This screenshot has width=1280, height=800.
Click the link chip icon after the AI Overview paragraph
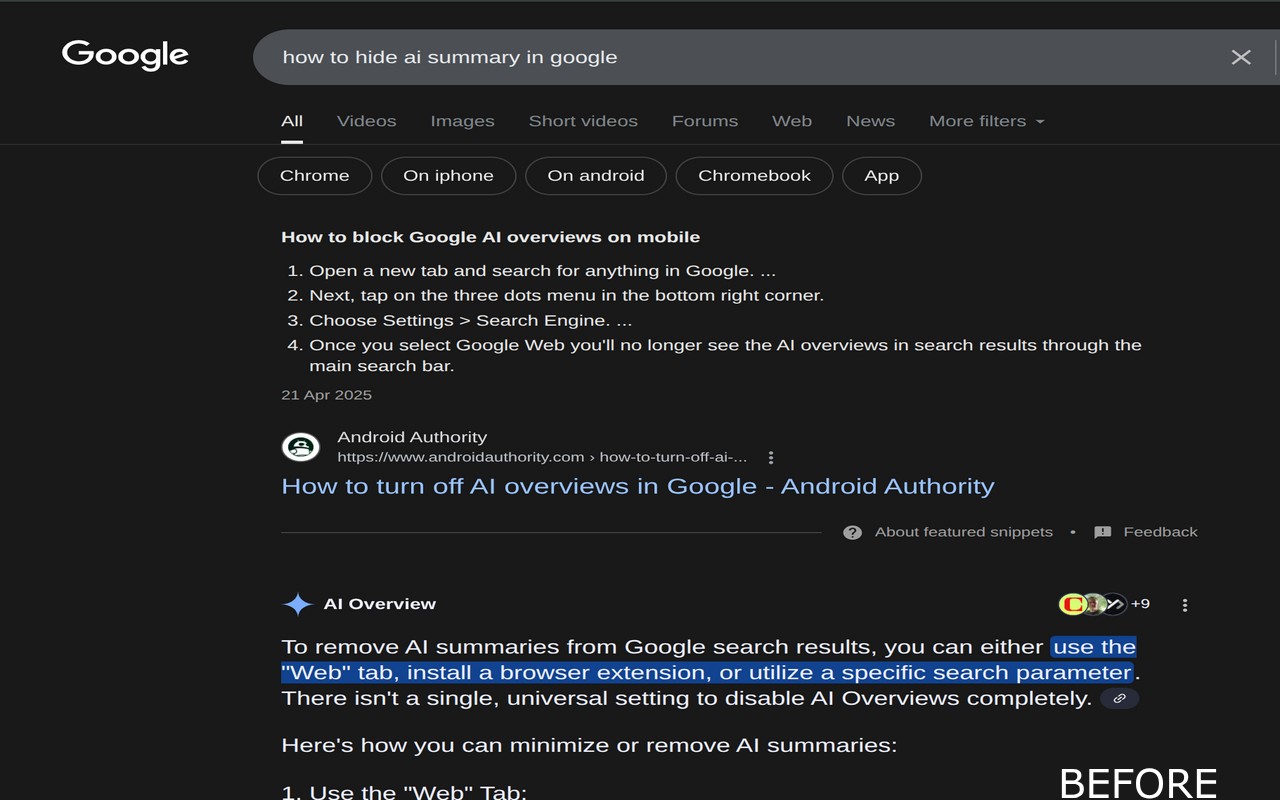tap(1119, 698)
